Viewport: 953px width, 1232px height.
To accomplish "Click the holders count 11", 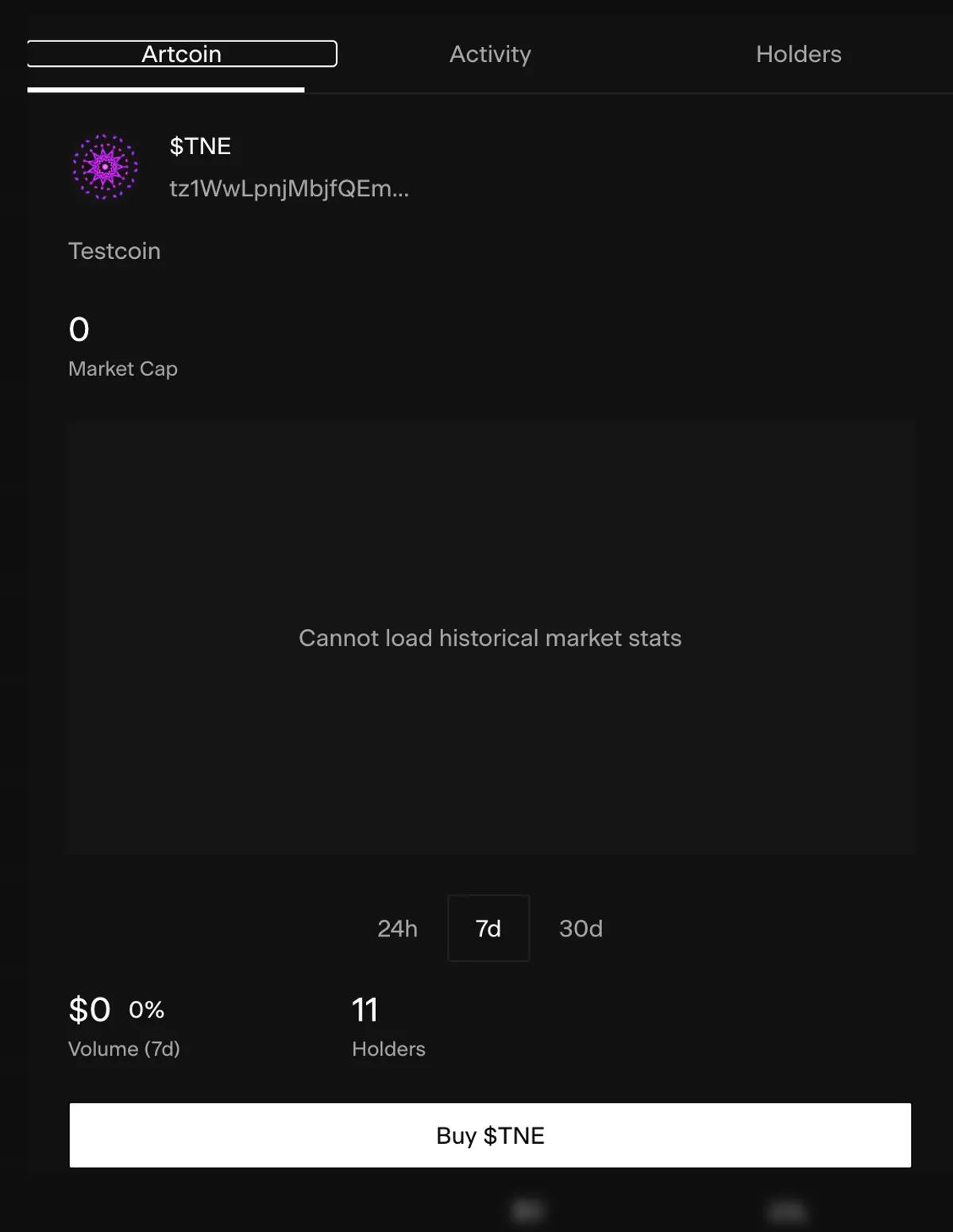I will coord(365,1010).
